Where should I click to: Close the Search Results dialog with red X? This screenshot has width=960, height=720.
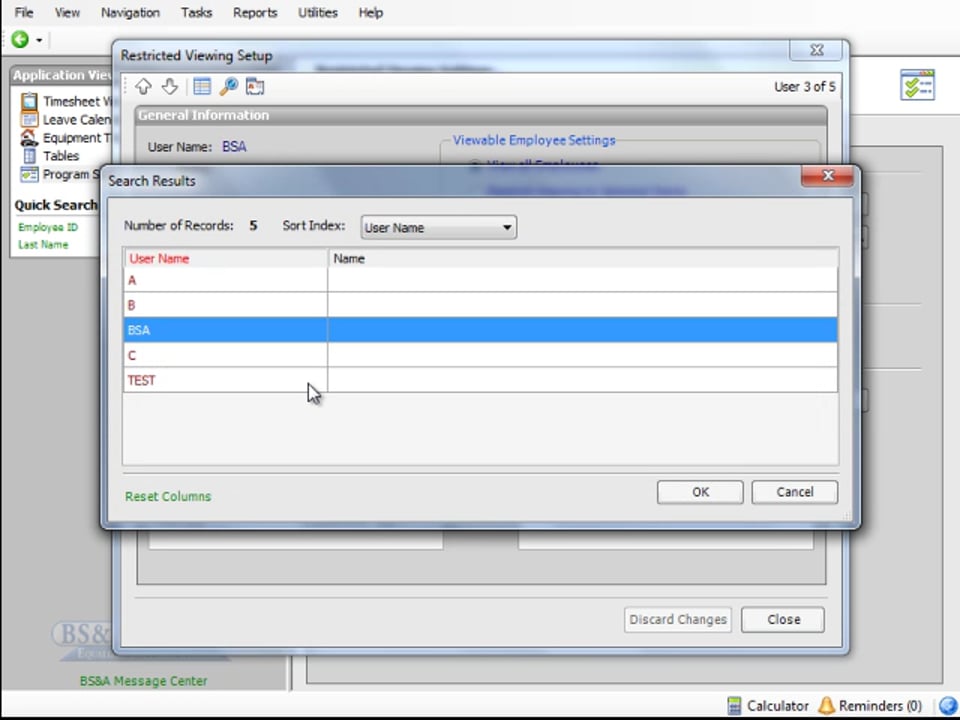[828, 176]
